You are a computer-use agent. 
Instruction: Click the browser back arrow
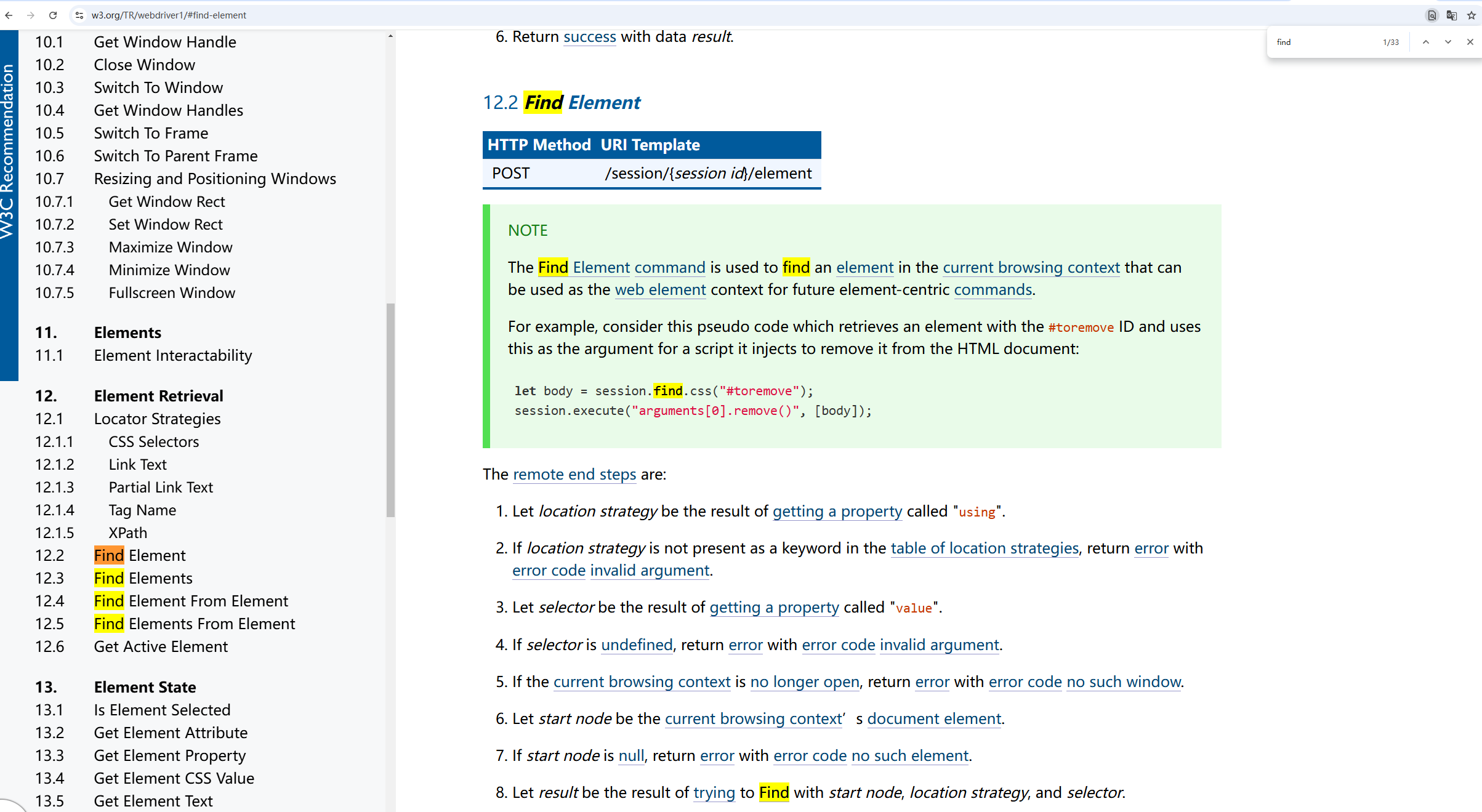tap(9, 15)
